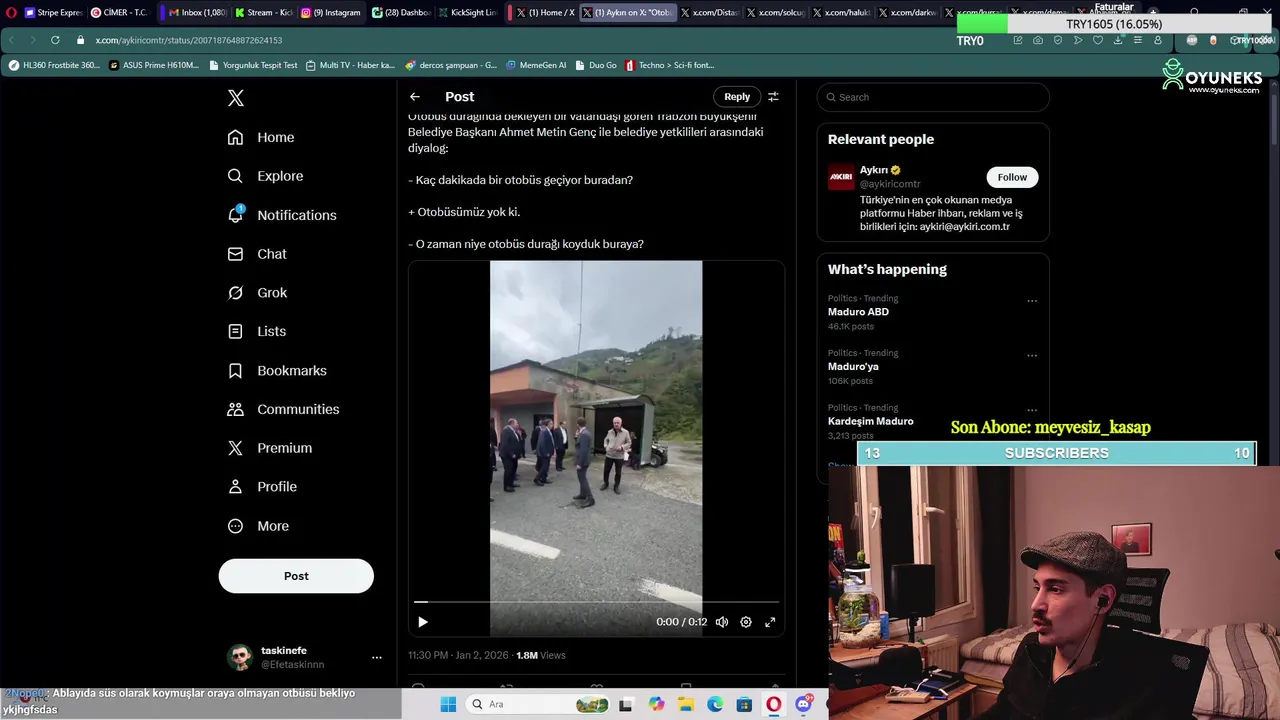Open Microsoft Edge on taskbar
This screenshot has width=1280, height=720.
pyautogui.click(x=715, y=704)
